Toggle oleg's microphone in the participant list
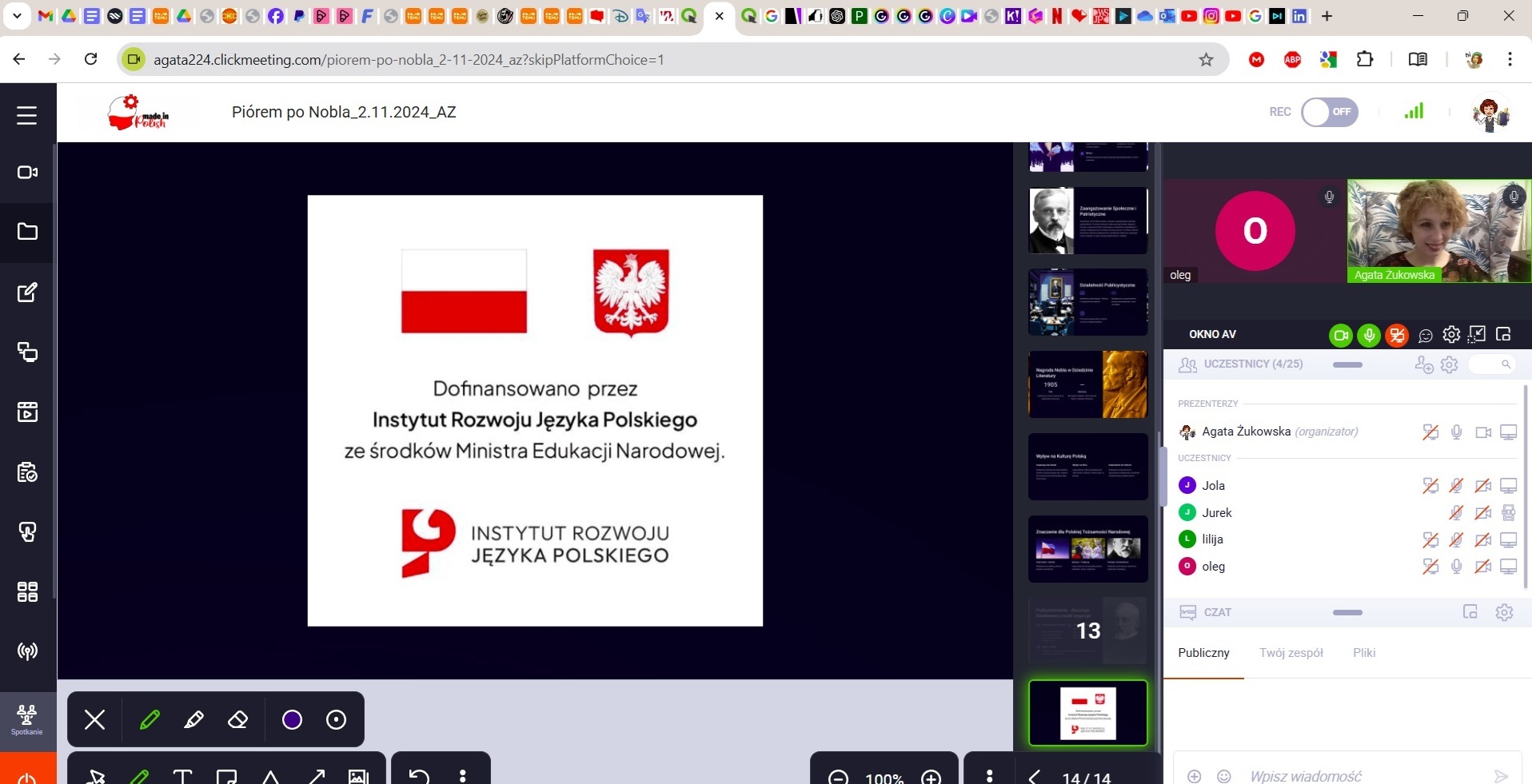Viewport: 1532px width, 784px height. [x=1457, y=566]
